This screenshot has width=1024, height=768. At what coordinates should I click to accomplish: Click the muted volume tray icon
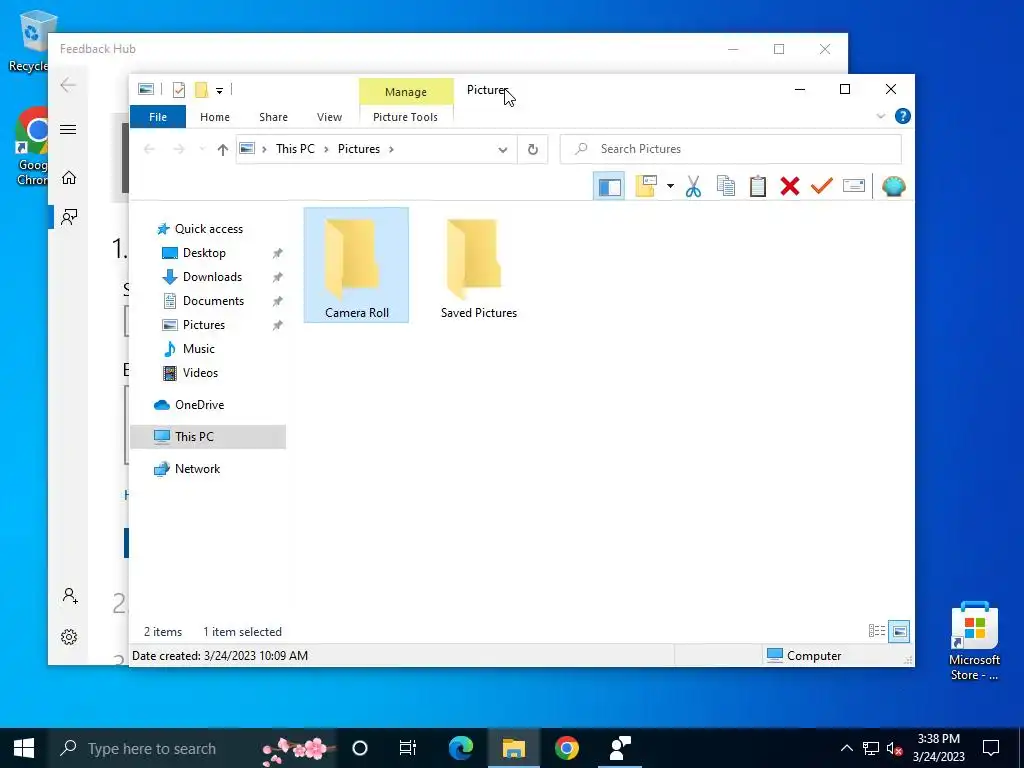click(x=895, y=748)
